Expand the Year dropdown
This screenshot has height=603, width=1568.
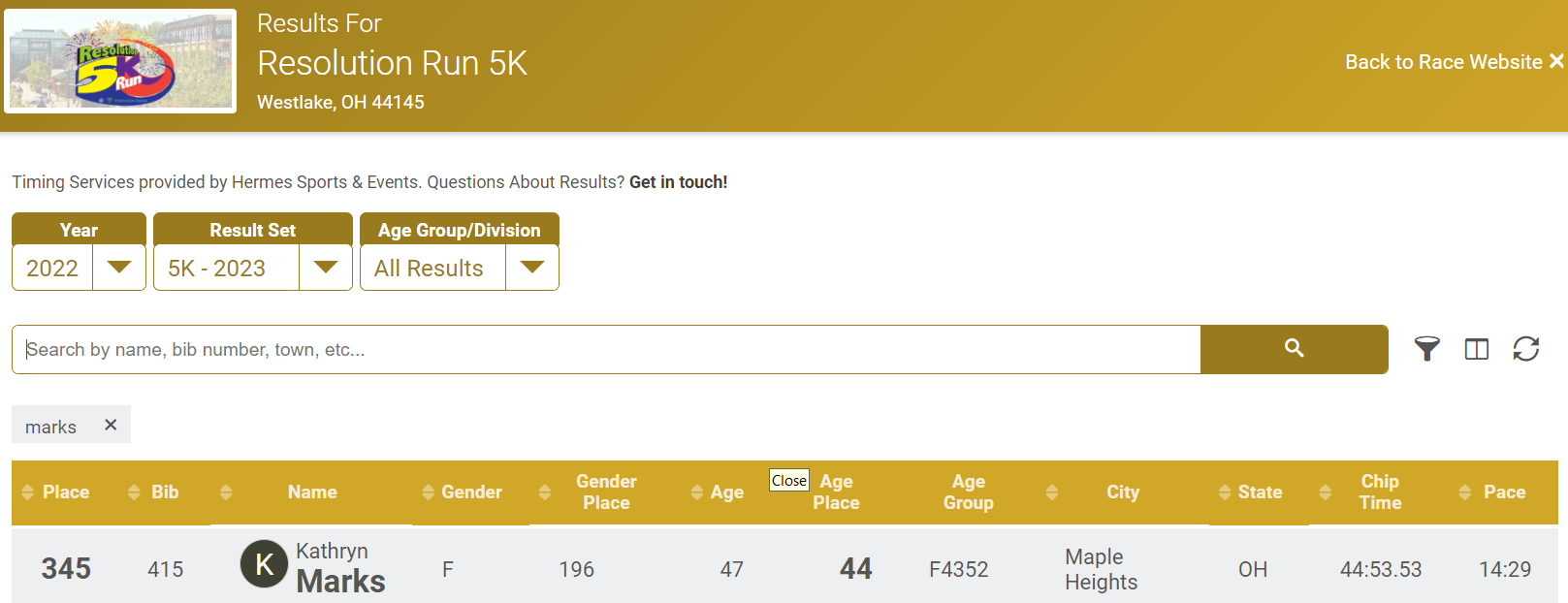pos(118,268)
